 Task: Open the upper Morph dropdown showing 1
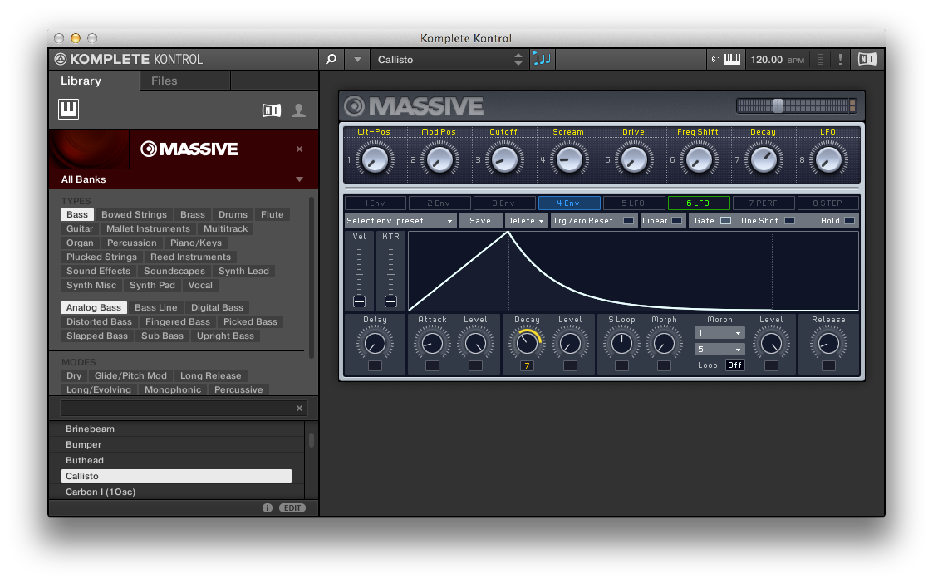(x=719, y=333)
